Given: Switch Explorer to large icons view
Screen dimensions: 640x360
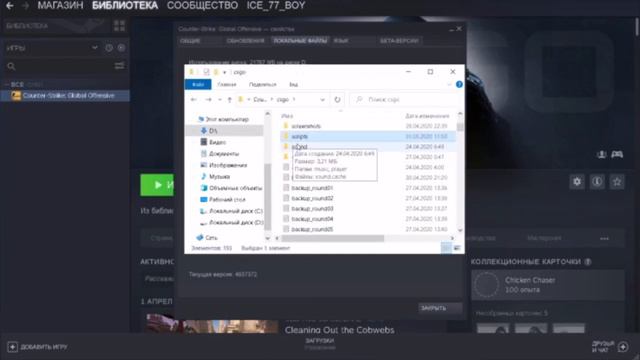Looking at the screenshot, I should pos(457,248).
